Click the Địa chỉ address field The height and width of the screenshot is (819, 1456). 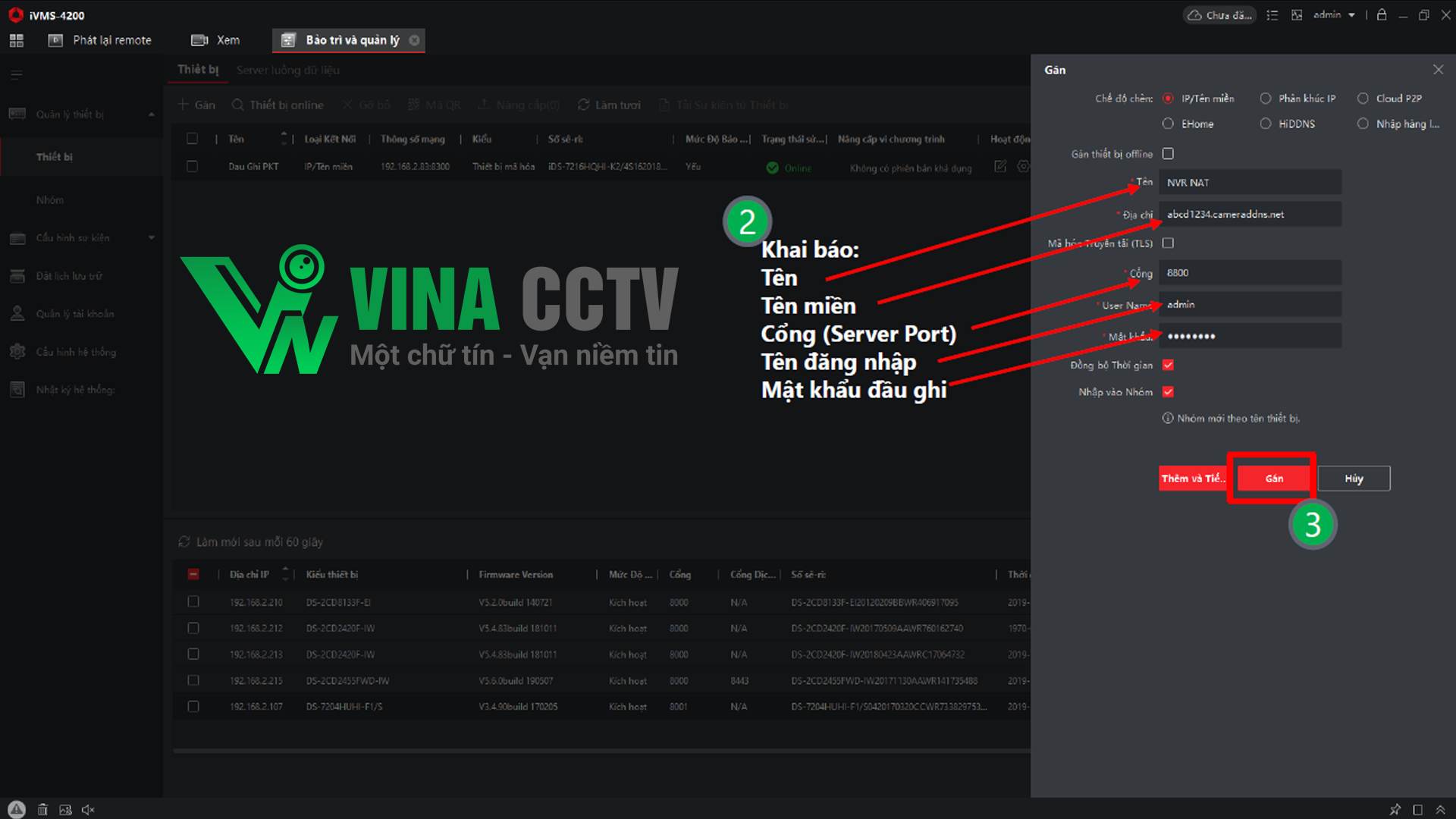click(x=1250, y=215)
